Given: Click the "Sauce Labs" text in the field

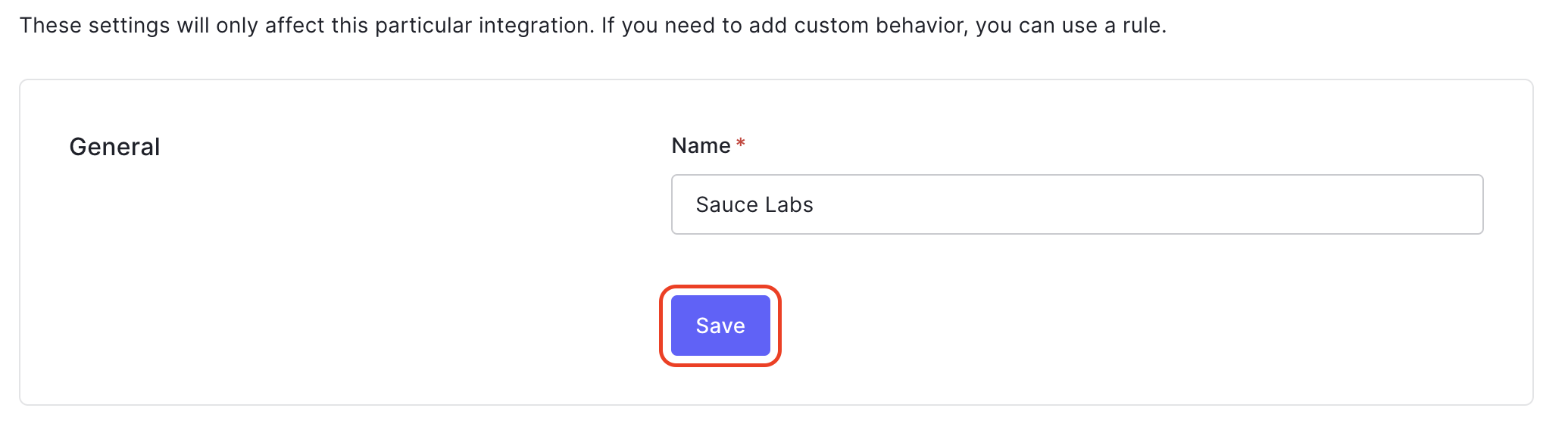Looking at the screenshot, I should tap(754, 204).
